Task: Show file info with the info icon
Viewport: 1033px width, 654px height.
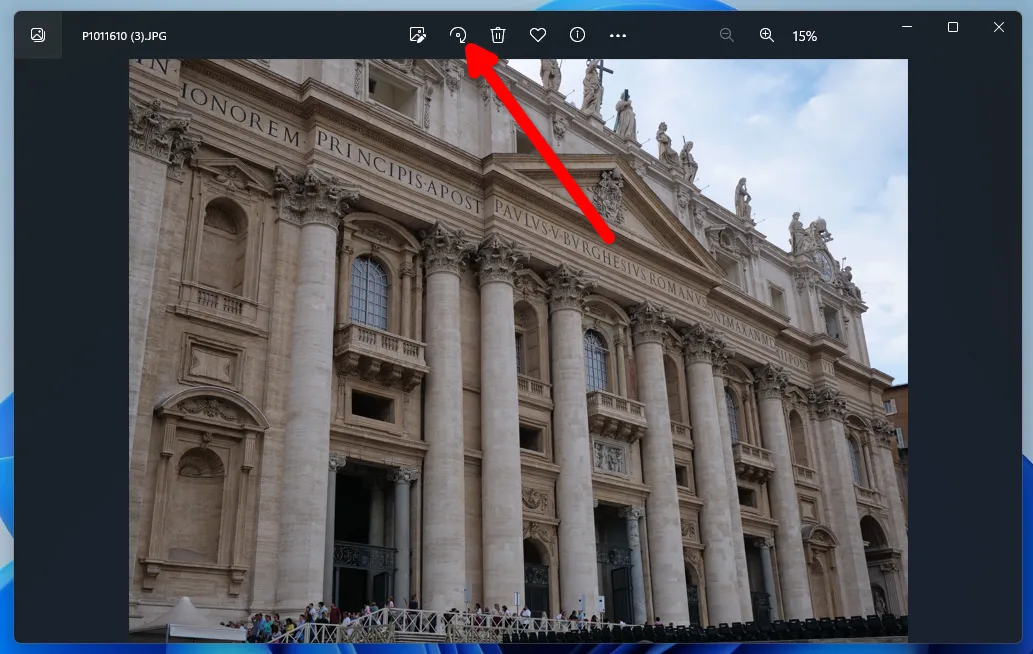Action: (577, 35)
